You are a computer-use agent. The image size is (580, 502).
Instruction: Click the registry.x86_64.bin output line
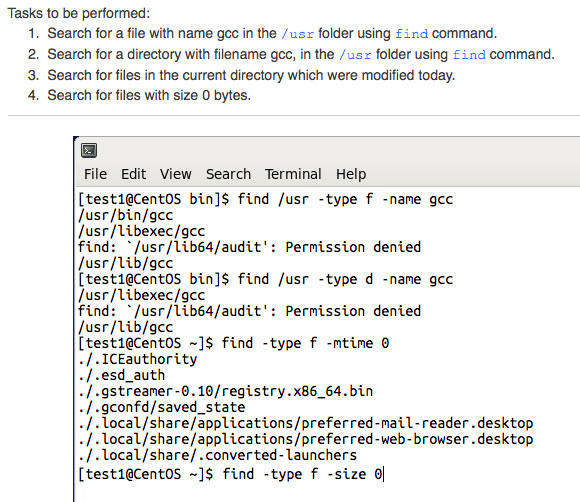tap(226, 391)
